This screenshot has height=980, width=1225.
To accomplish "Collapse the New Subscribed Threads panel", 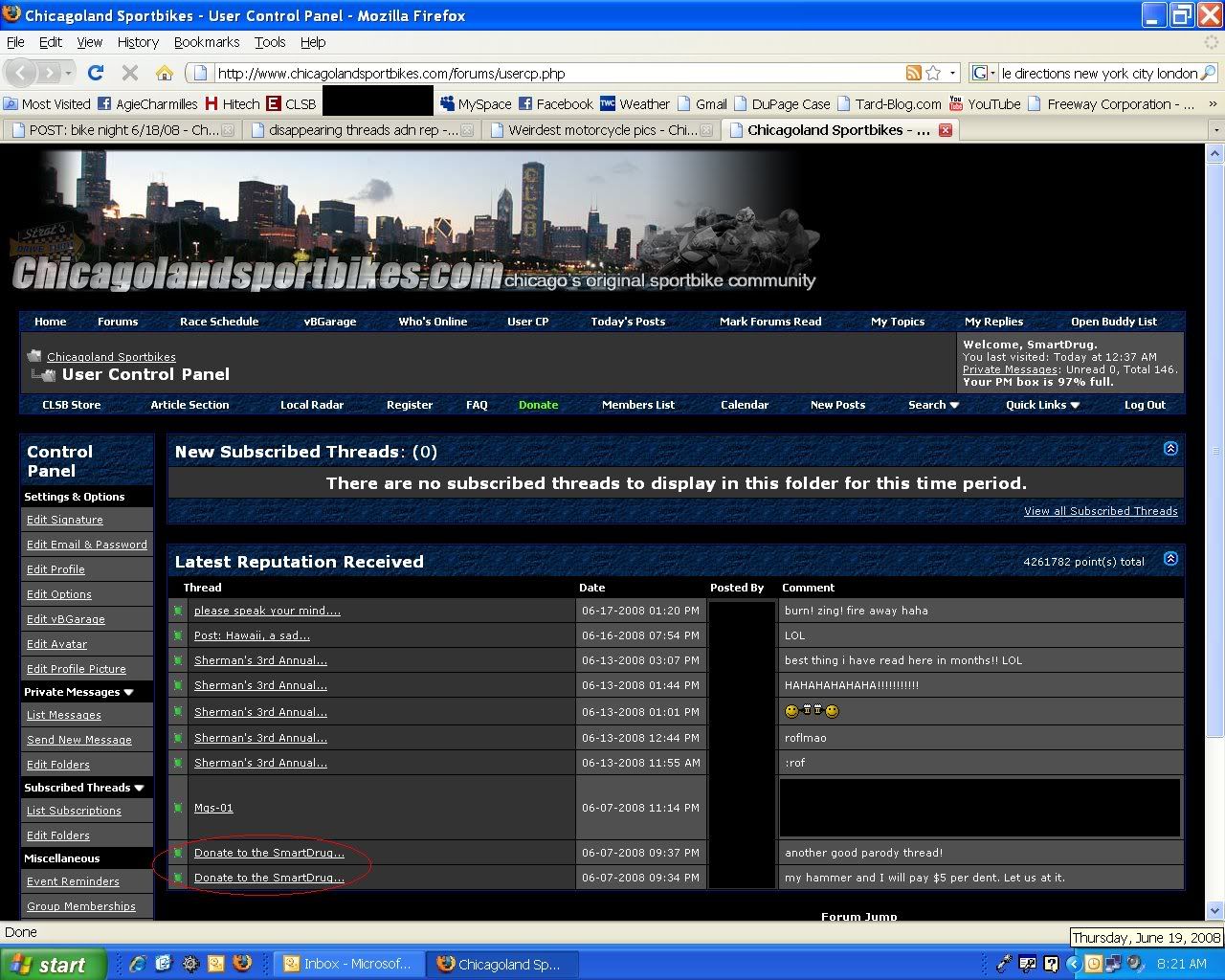I will point(1170,448).
